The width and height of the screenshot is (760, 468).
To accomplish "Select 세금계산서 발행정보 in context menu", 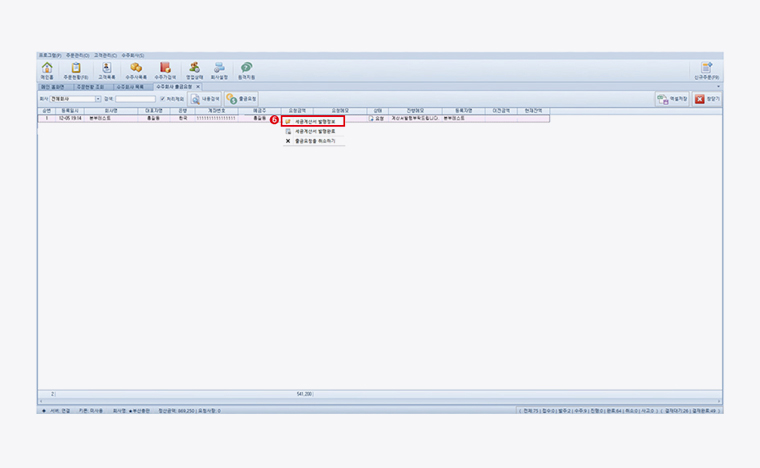I will pos(314,121).
